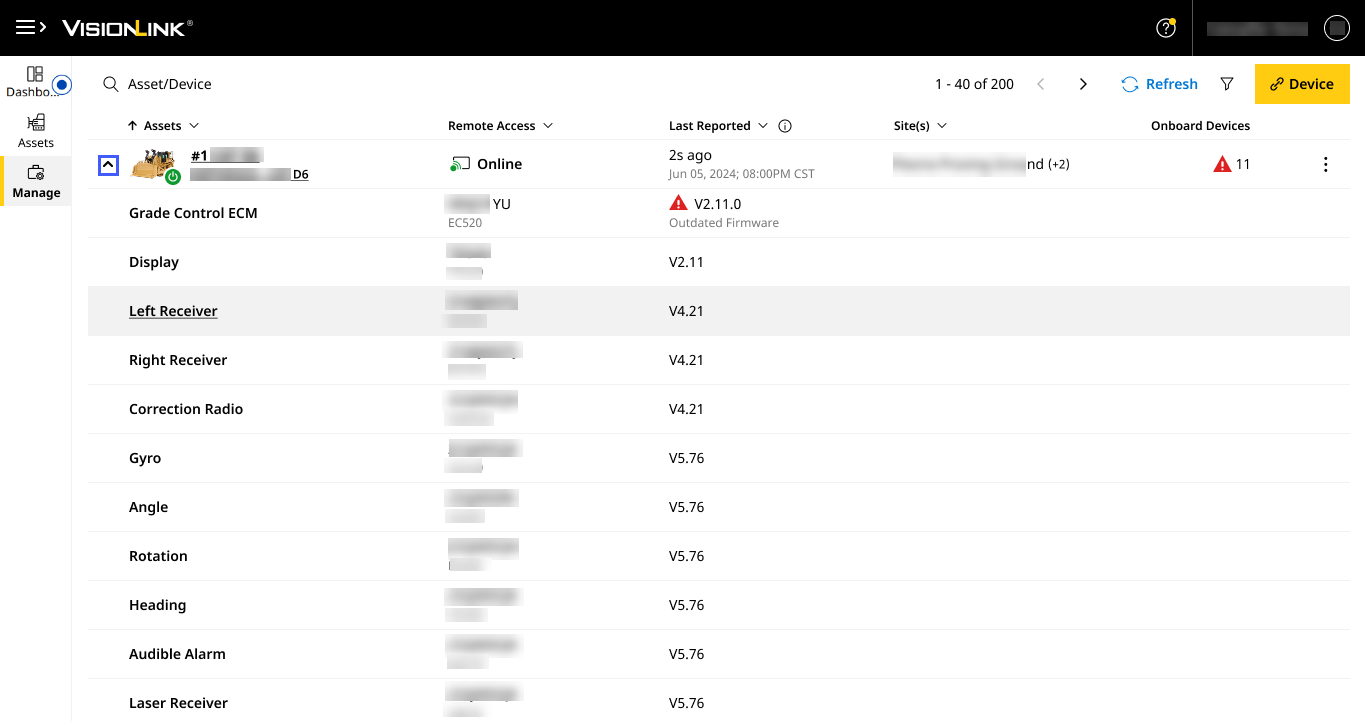Collapse the expanded asset row
This screenshot has width=1365, height=721.
pos(108,165)
